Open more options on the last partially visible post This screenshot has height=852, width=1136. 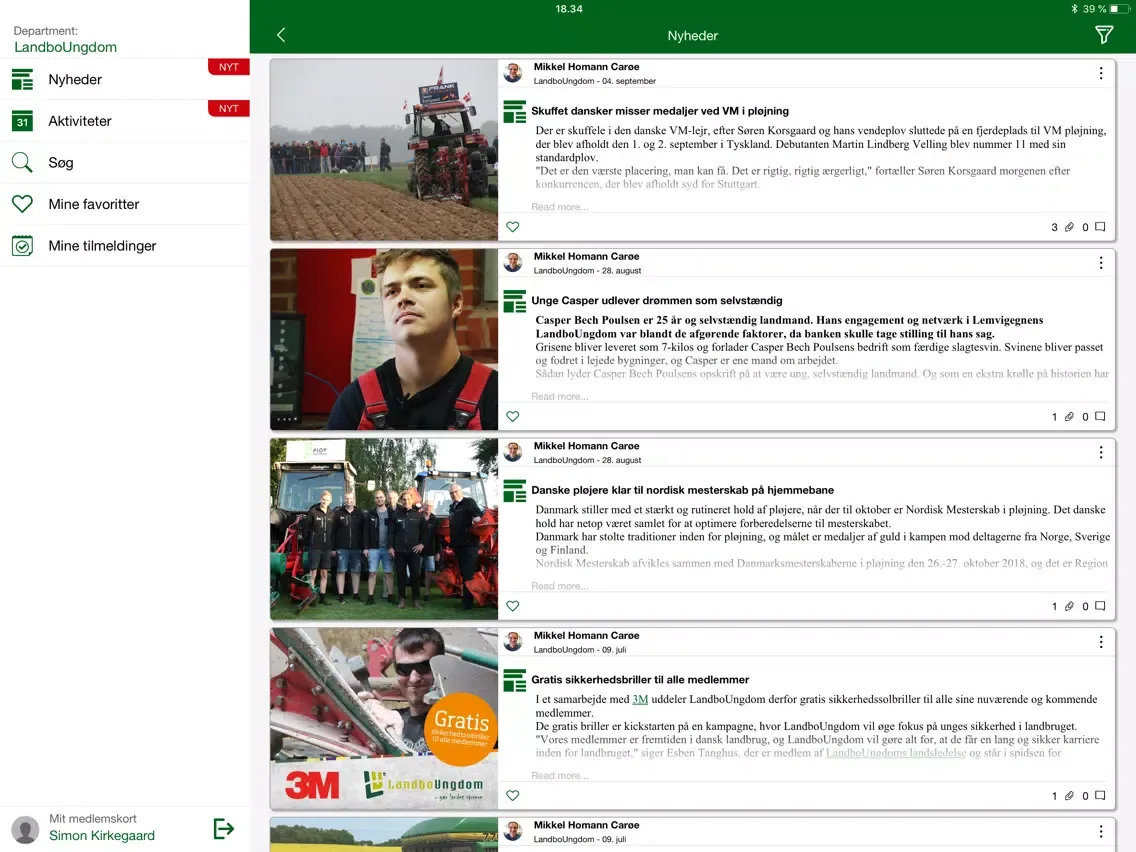tap(1100, 832)
